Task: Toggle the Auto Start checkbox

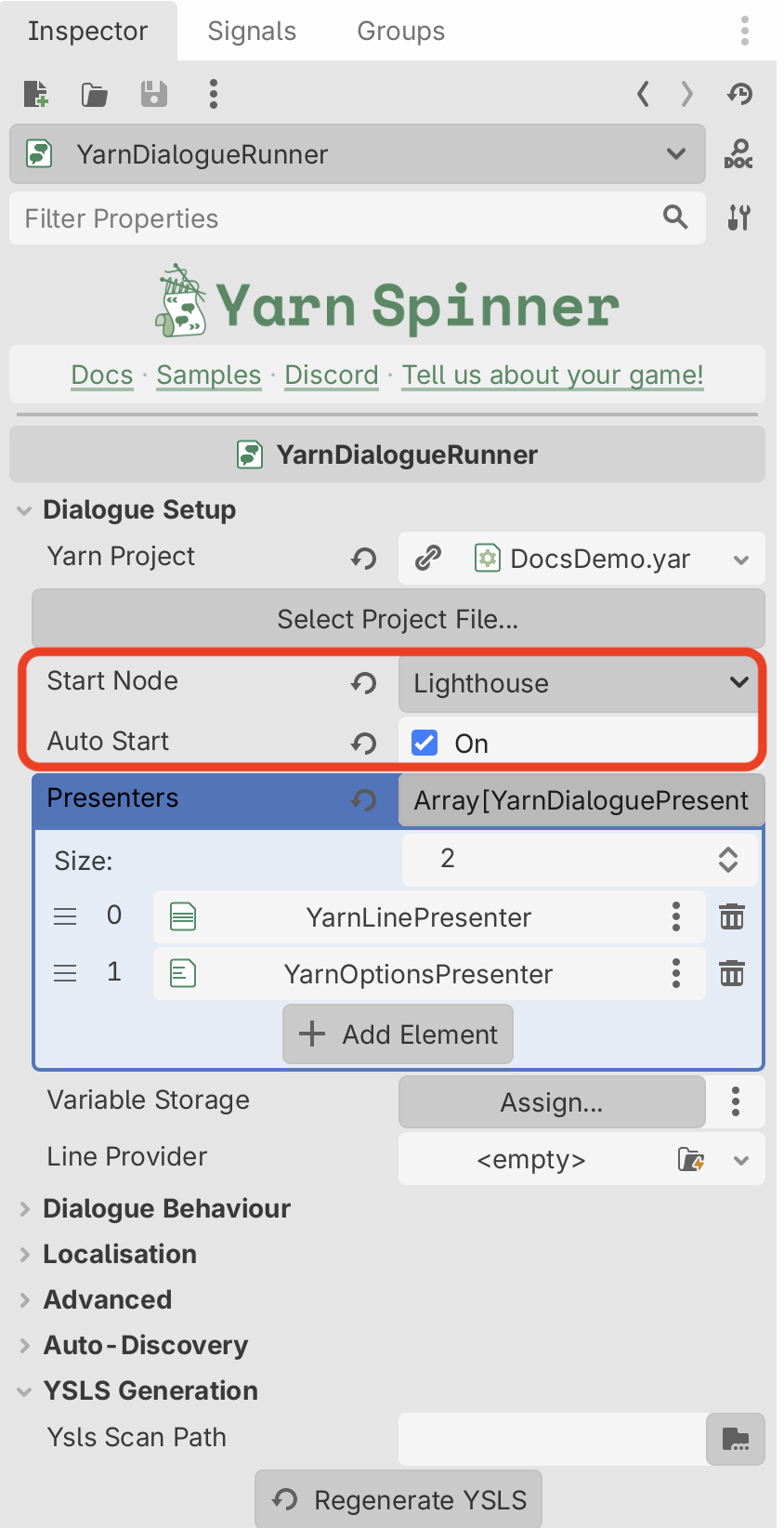Action: tap(425, 743)
